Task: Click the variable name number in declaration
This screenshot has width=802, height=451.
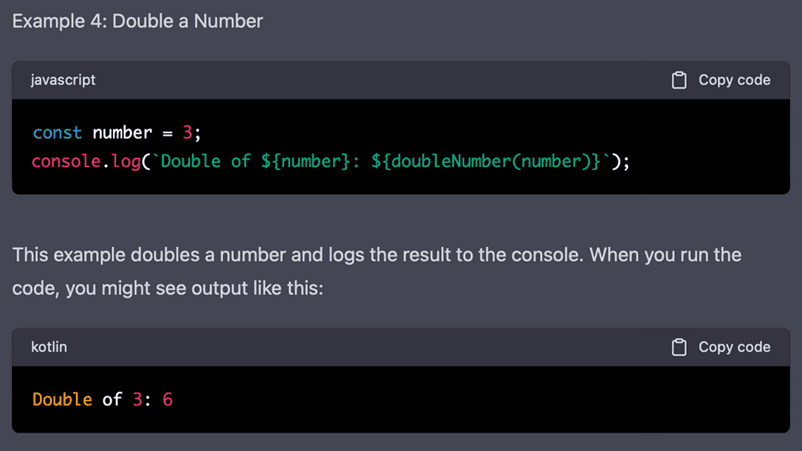Action: click(122, 133)
